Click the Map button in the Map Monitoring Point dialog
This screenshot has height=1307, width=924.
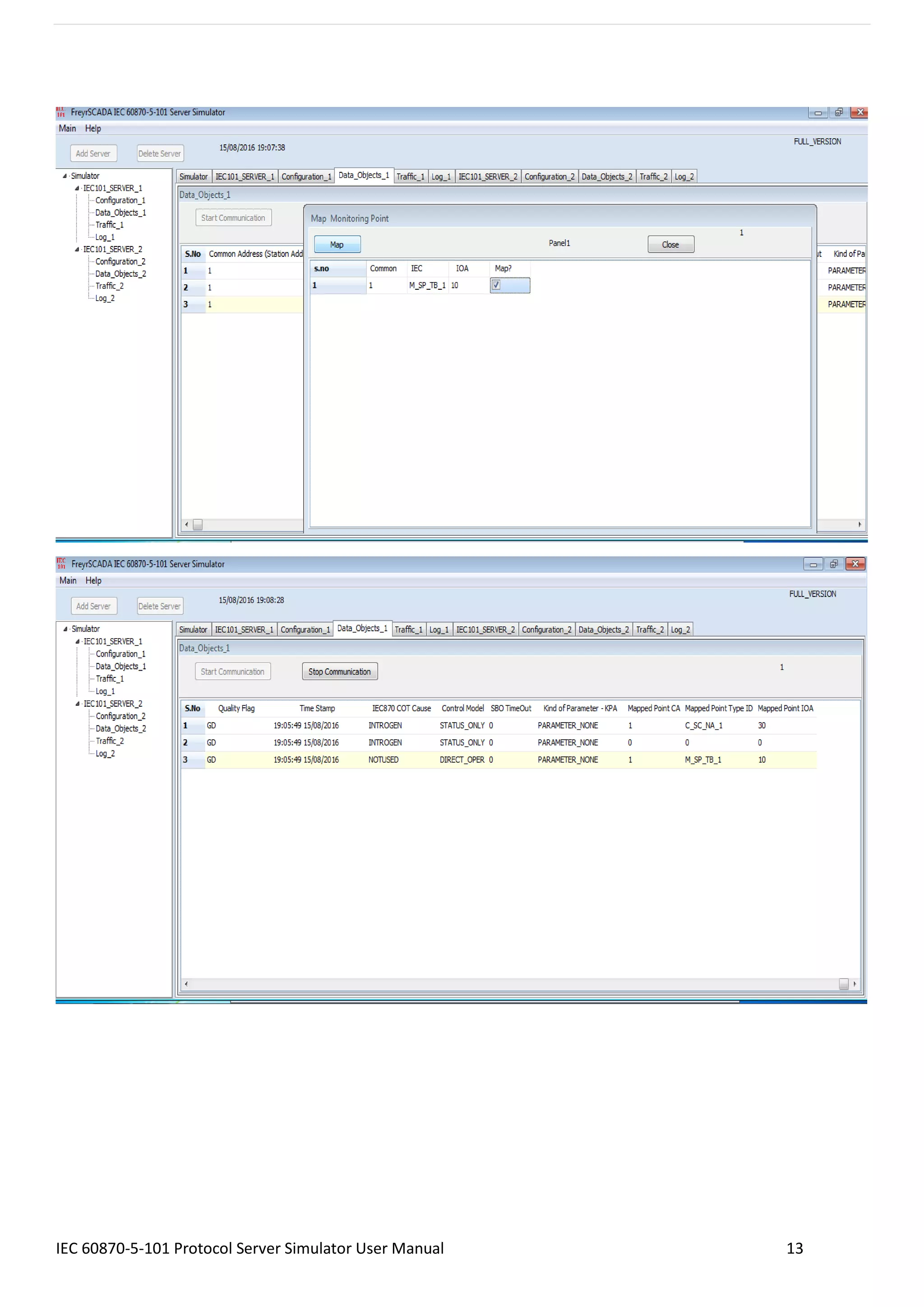coord(337,245)
